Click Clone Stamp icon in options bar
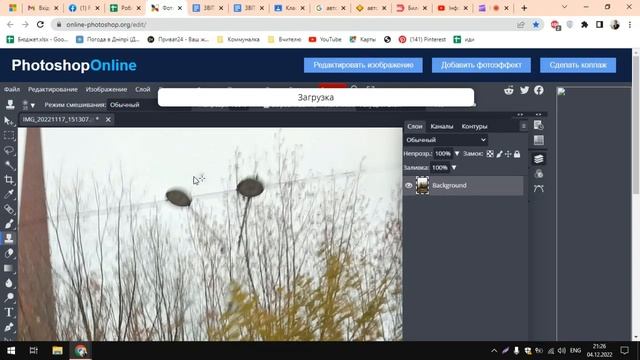640x360 pixels. [10, 104]
